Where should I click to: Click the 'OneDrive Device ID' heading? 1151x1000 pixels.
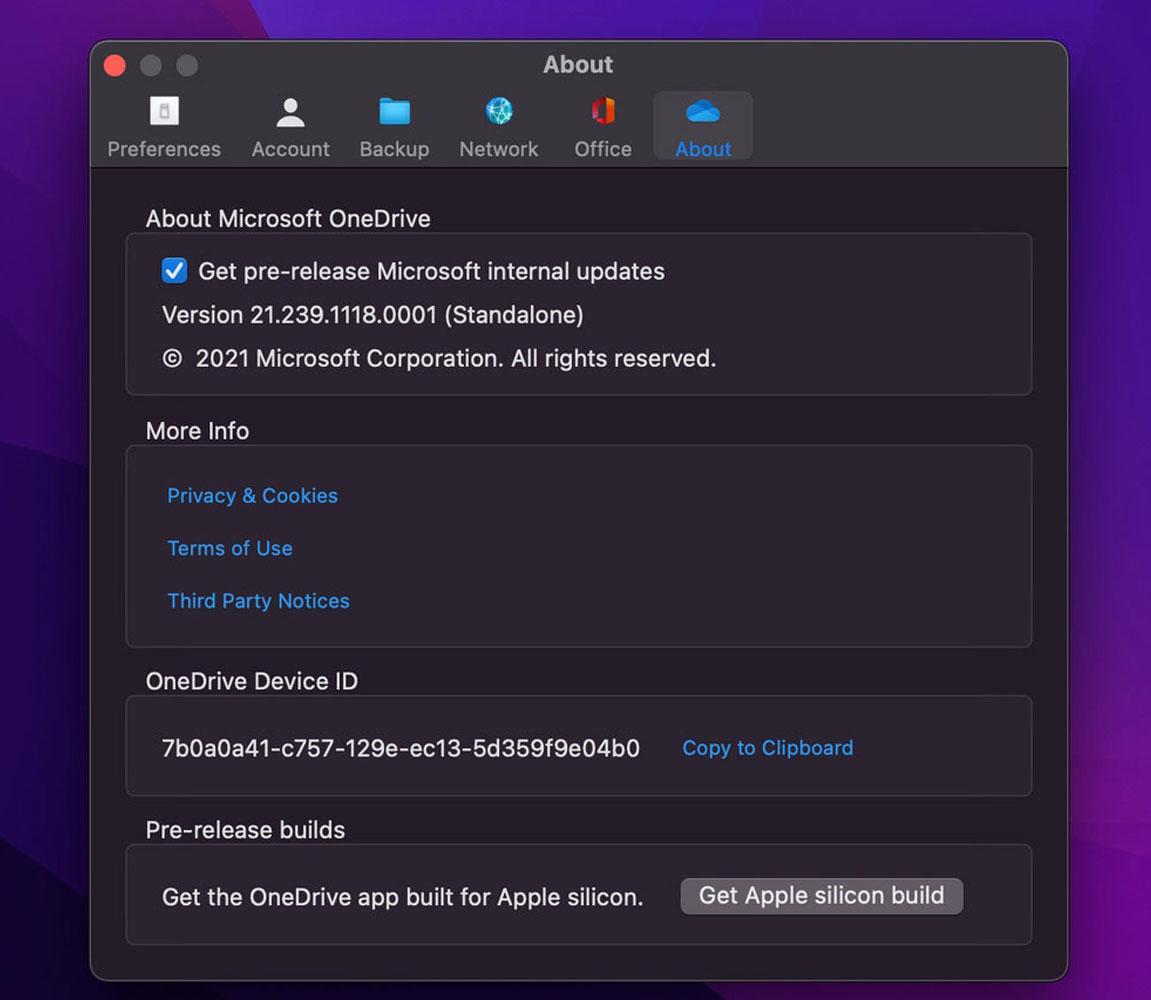(x=252, y=681)
